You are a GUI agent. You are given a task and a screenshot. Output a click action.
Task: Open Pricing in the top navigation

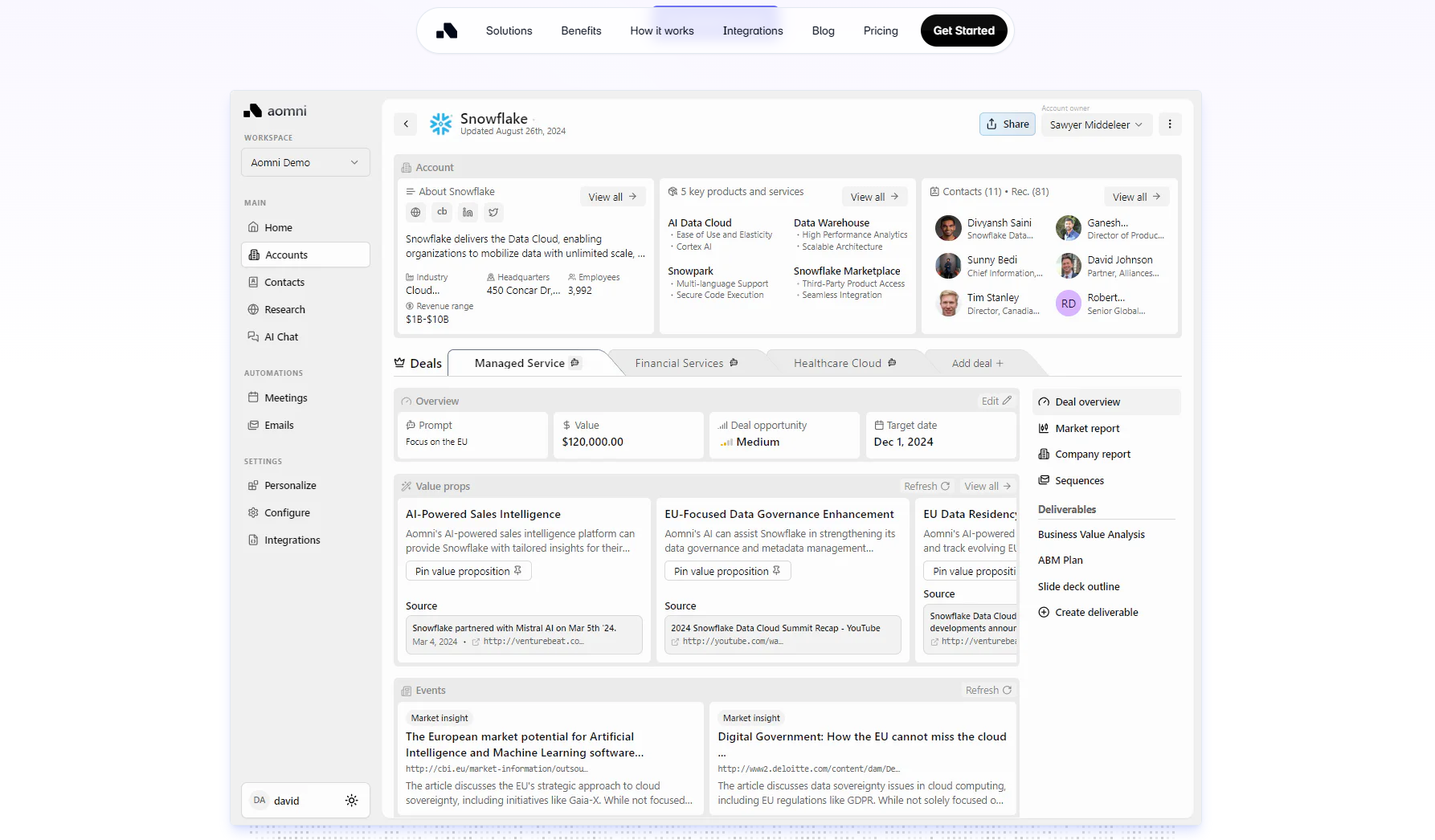pyautogui.click(x=881, y=31)
